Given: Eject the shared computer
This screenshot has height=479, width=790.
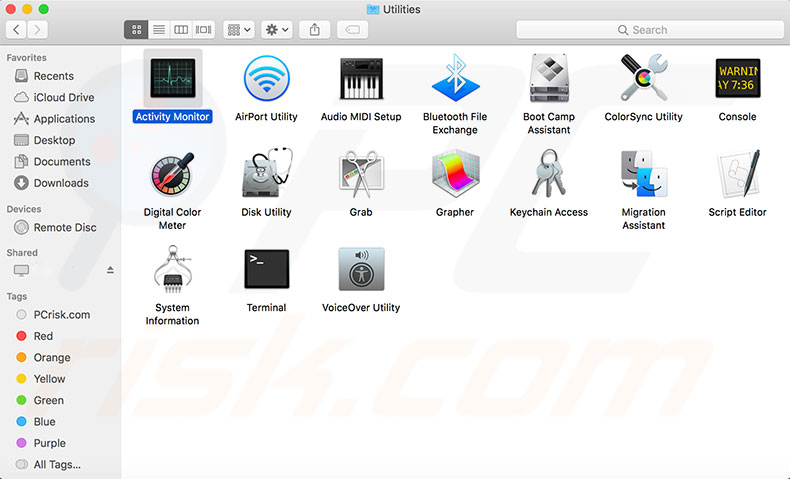Looking at the screenshot, I should (110, 270).
